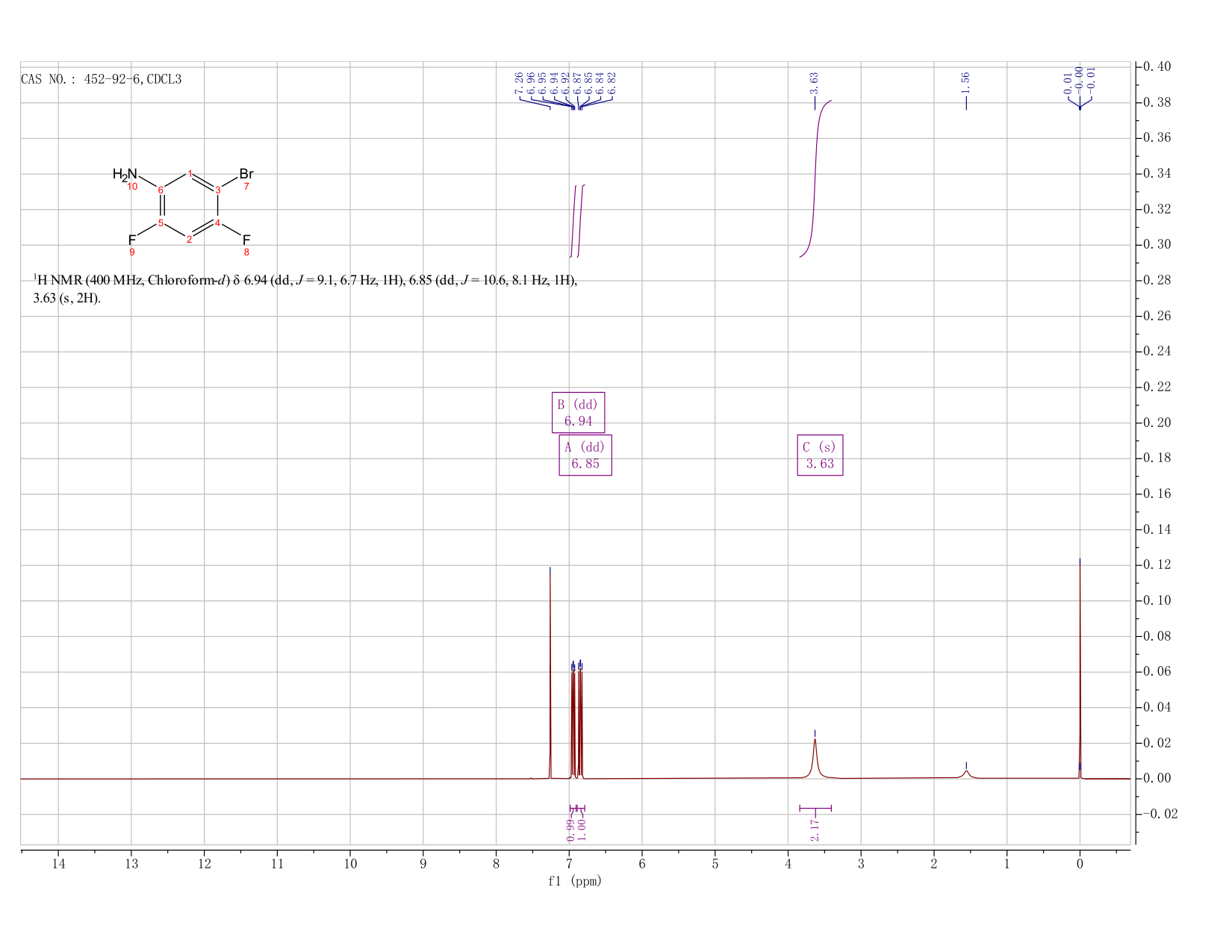Select the 3.63 peak label at top
The height and width of the screenshot is (952, 1232).
815,81
